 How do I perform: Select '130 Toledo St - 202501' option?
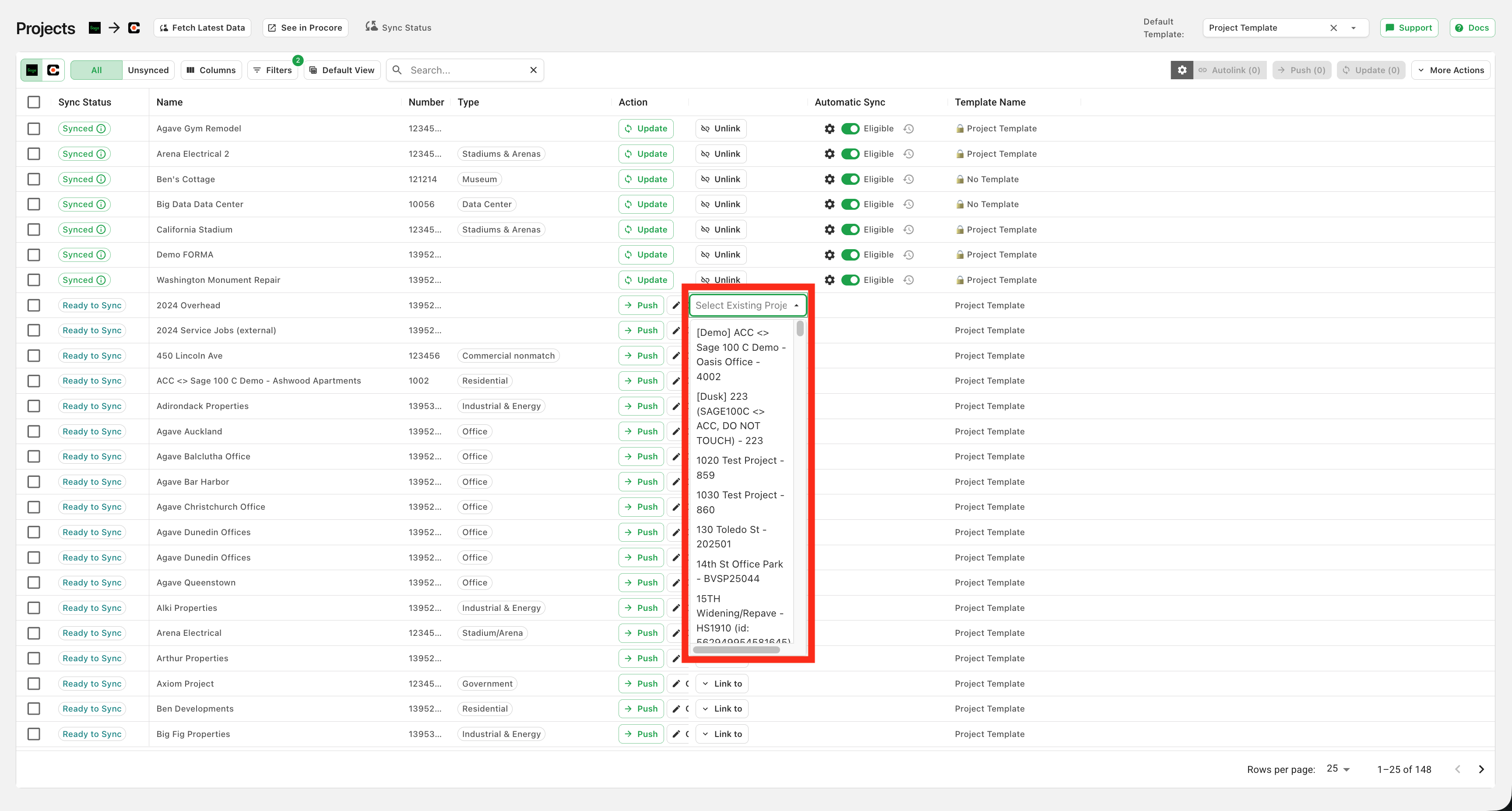pyautogui.click(x=742, y=537)
